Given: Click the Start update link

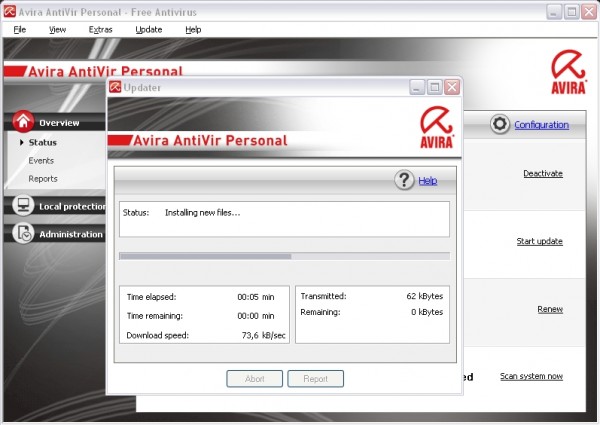Looking at the screenshot, I should [x=540, y=241].
